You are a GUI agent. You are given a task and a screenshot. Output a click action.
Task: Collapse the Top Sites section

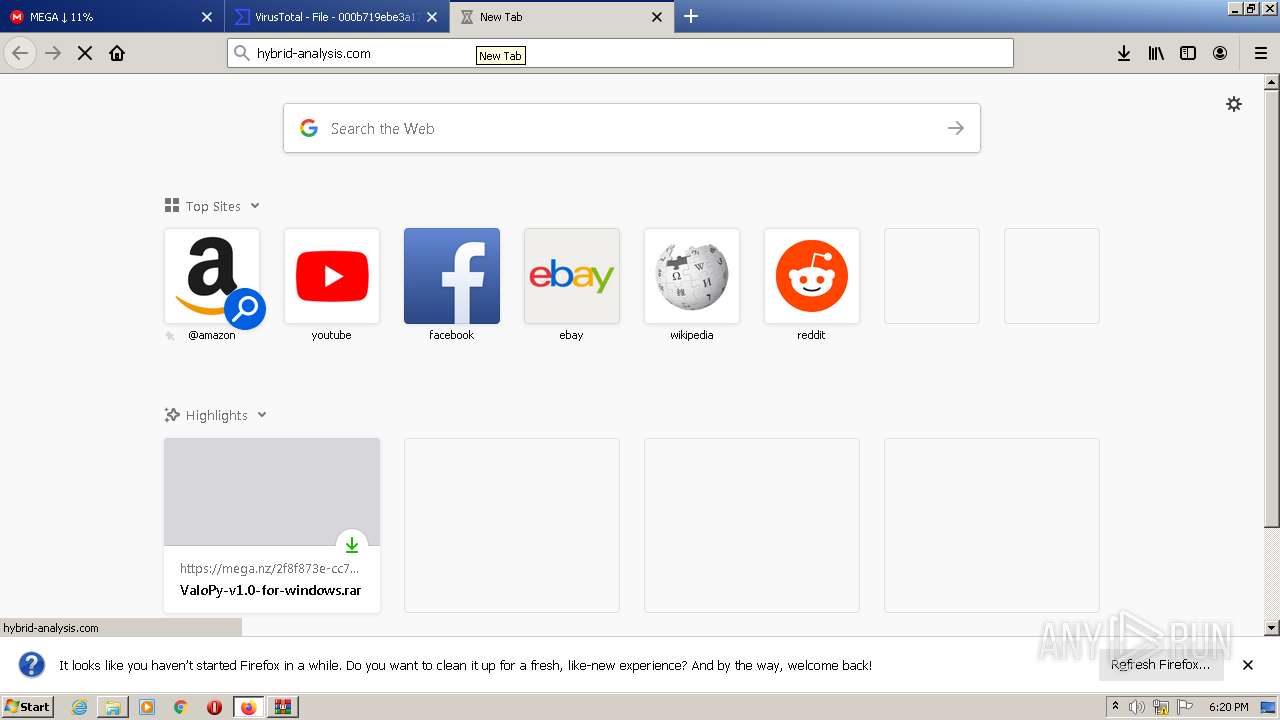(x=255, y=206)
